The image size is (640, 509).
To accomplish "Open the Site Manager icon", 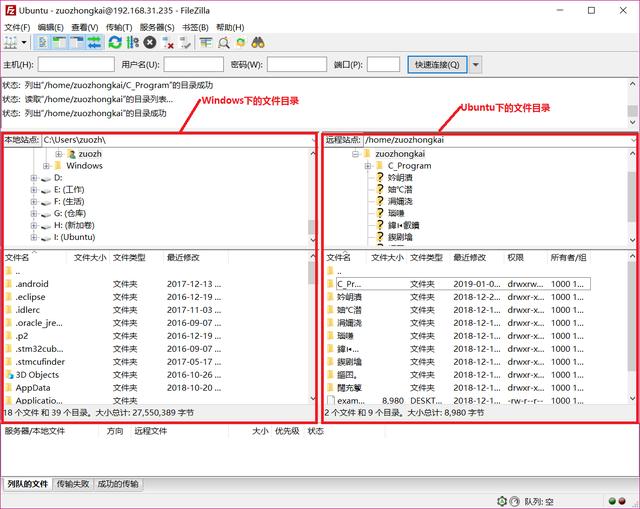I will [11, 42].
